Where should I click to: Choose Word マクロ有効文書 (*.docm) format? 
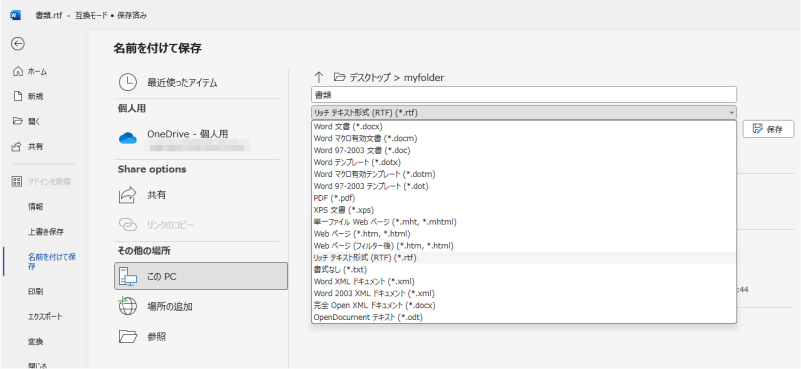(524, 138)
